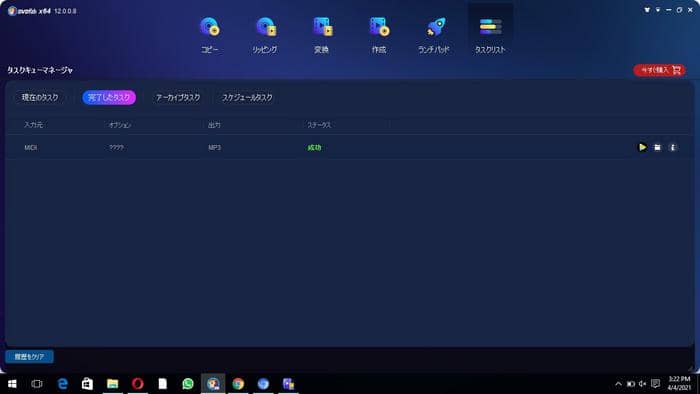Open the 作成 (Creator) module
The height and width of the screenshot is (394, 700).
(x=379, y=35)
